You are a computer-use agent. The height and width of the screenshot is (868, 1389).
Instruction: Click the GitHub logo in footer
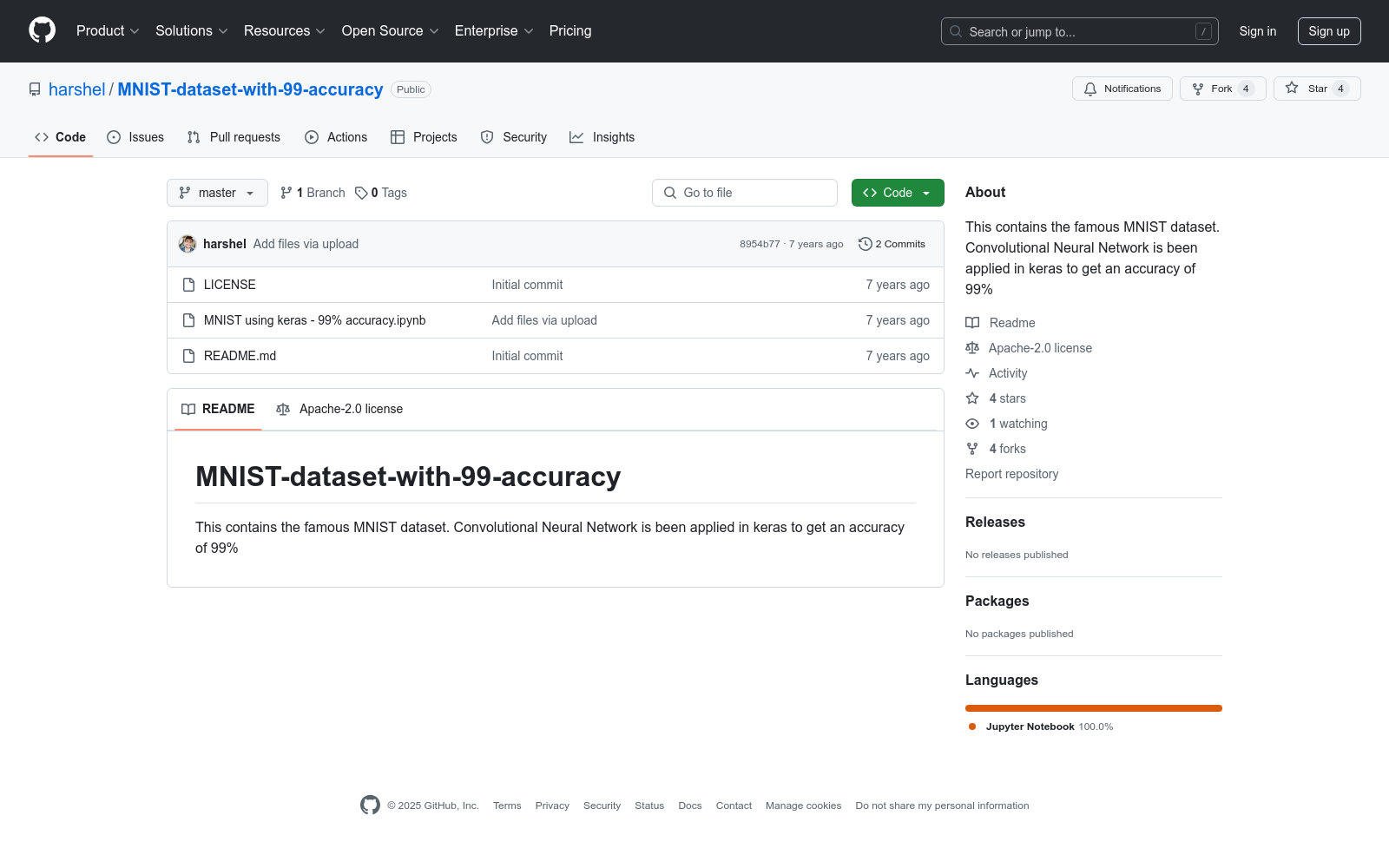(370, 806)
